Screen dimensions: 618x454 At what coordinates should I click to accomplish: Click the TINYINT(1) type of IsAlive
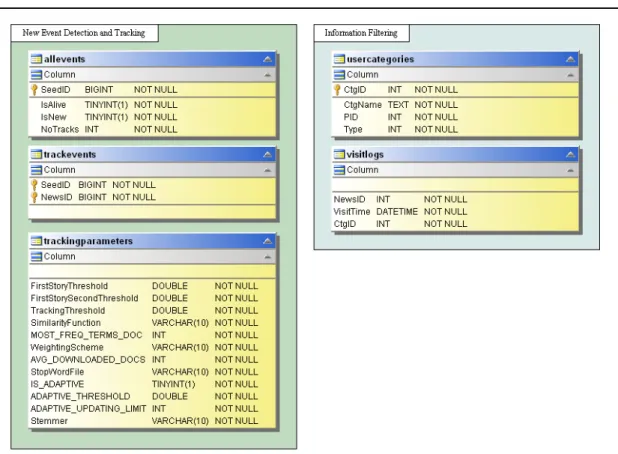pos(106,105)
